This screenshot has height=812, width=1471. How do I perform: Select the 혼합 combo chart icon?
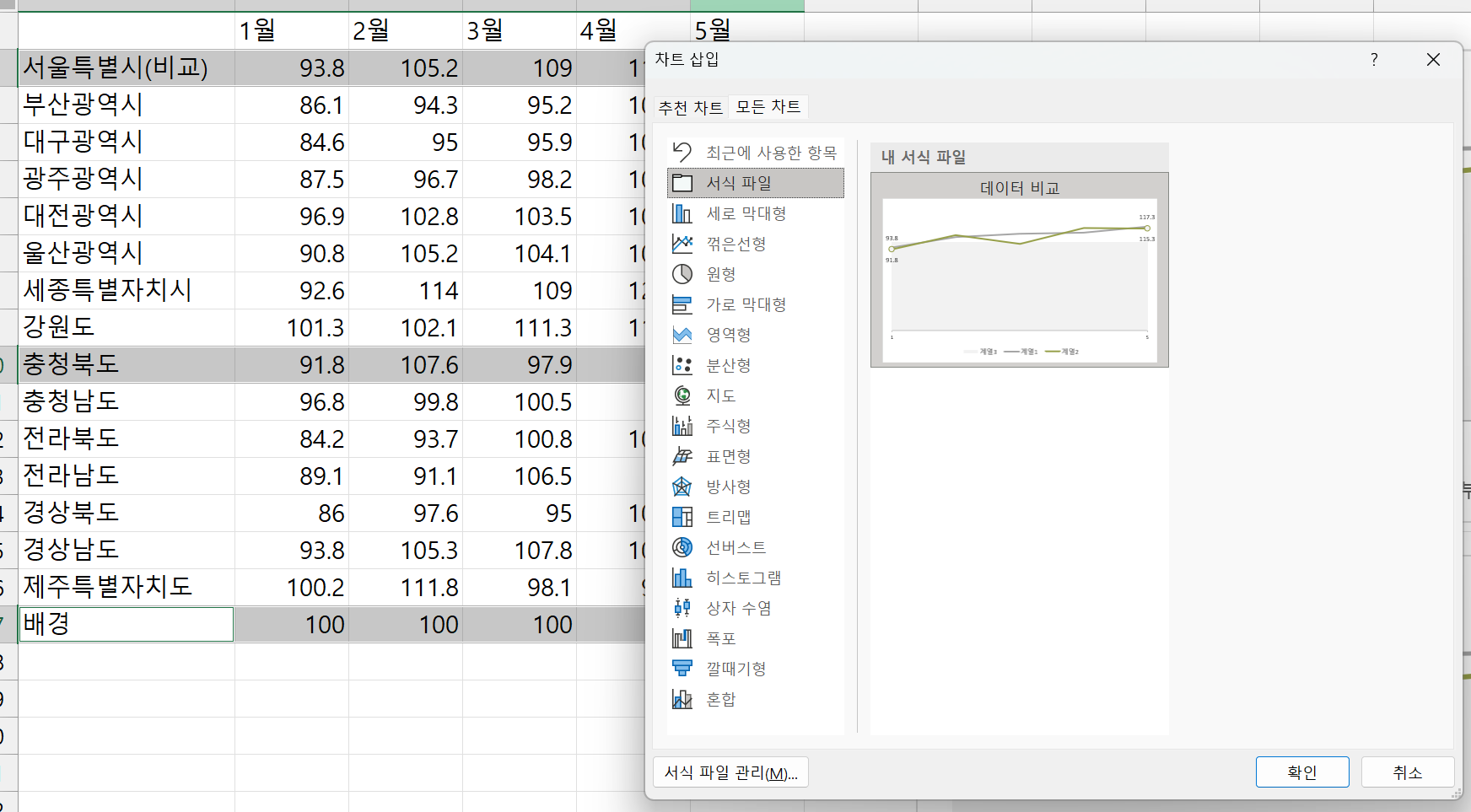pyautogui.click(x=682, y=699)
